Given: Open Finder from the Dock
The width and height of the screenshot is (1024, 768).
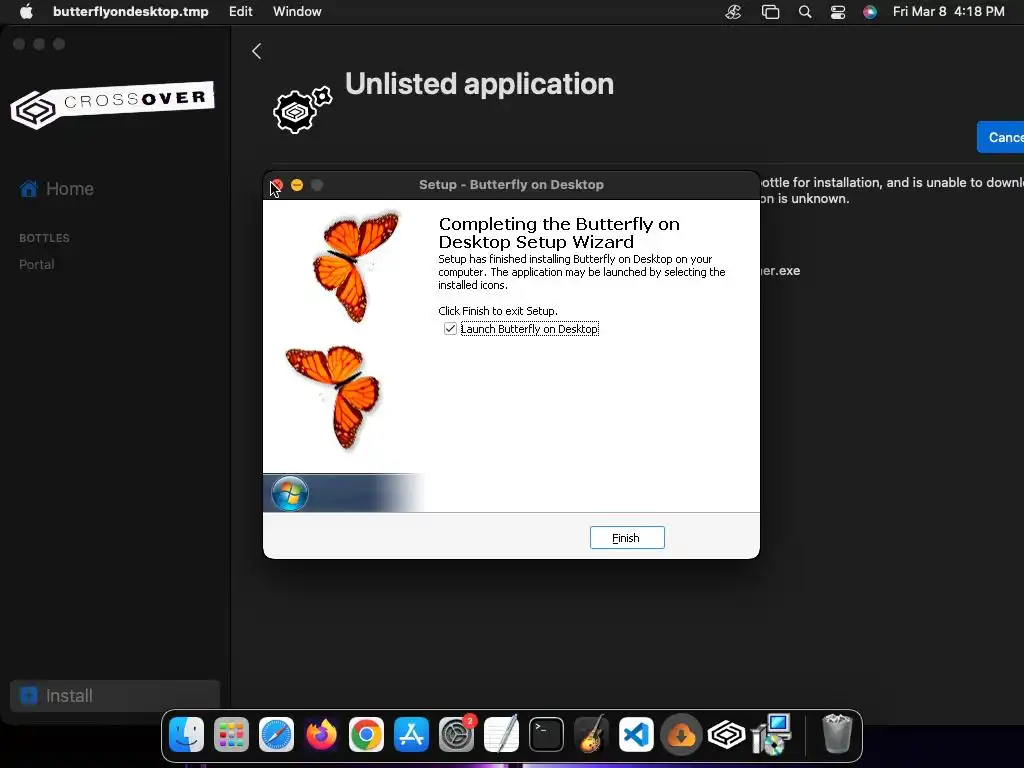Looking at the screenshot, I should click(x=187, y=735).
